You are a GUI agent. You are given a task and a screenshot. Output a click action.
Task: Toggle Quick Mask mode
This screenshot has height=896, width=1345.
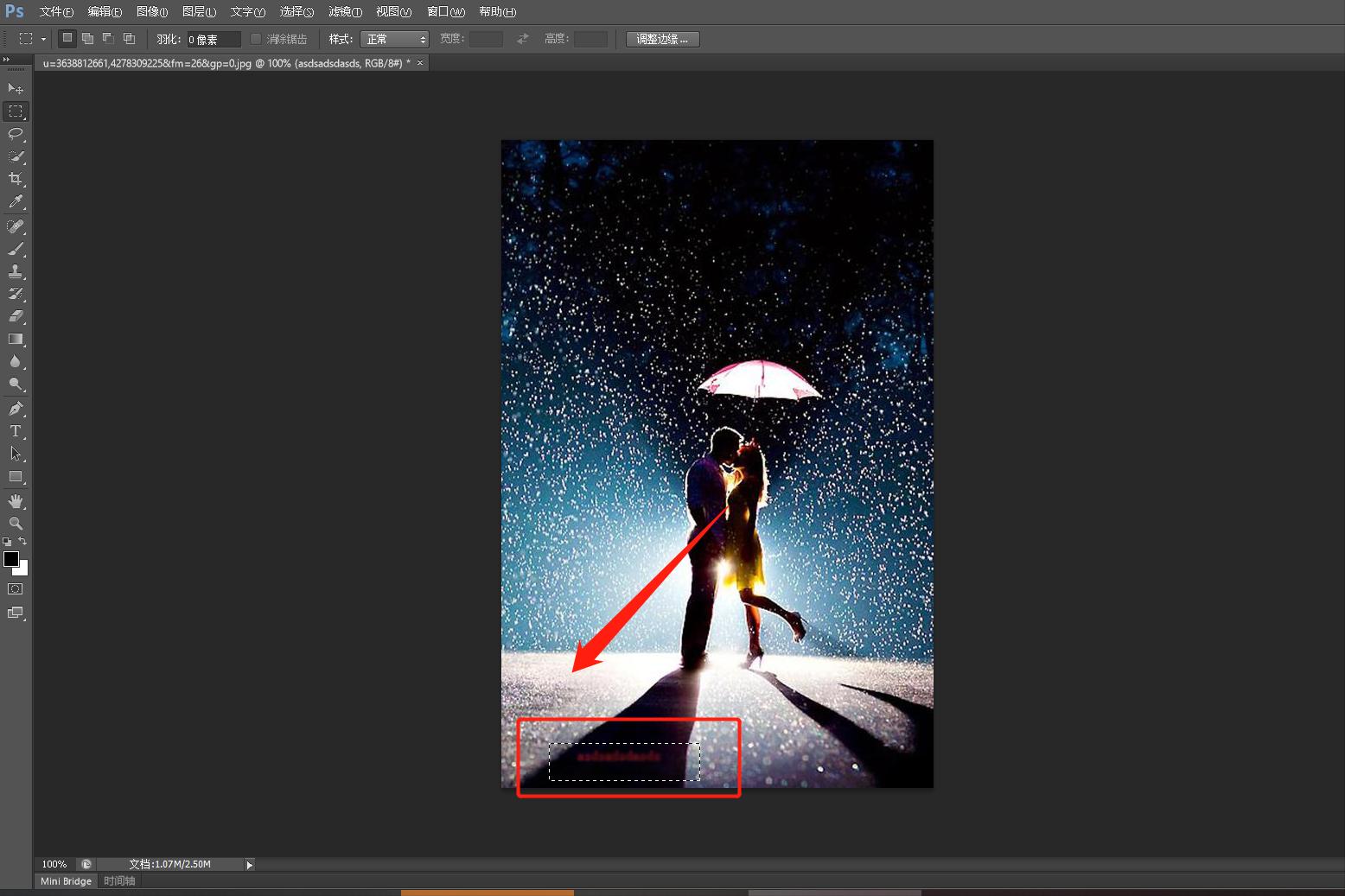[x=16, y=589]
